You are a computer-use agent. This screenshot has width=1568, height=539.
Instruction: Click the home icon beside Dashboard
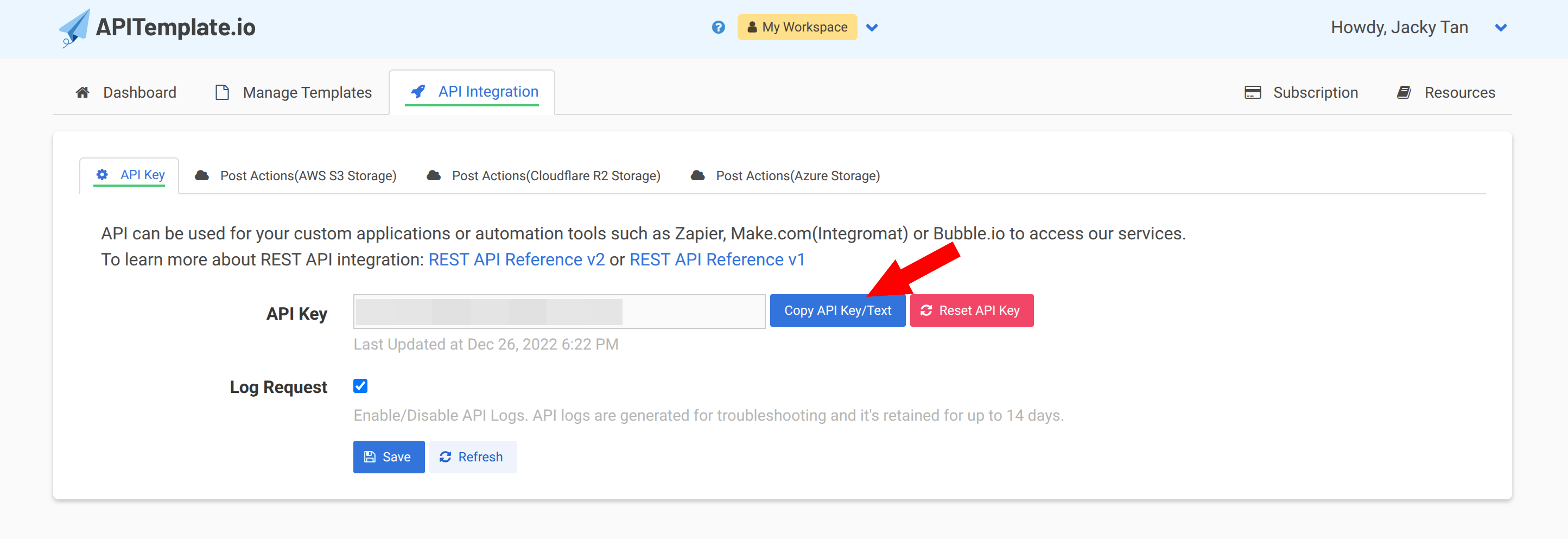click(83, 91)
